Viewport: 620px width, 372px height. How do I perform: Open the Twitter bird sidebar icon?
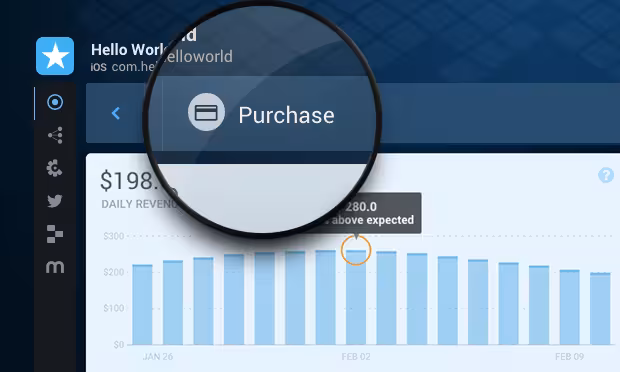point(55,201)
